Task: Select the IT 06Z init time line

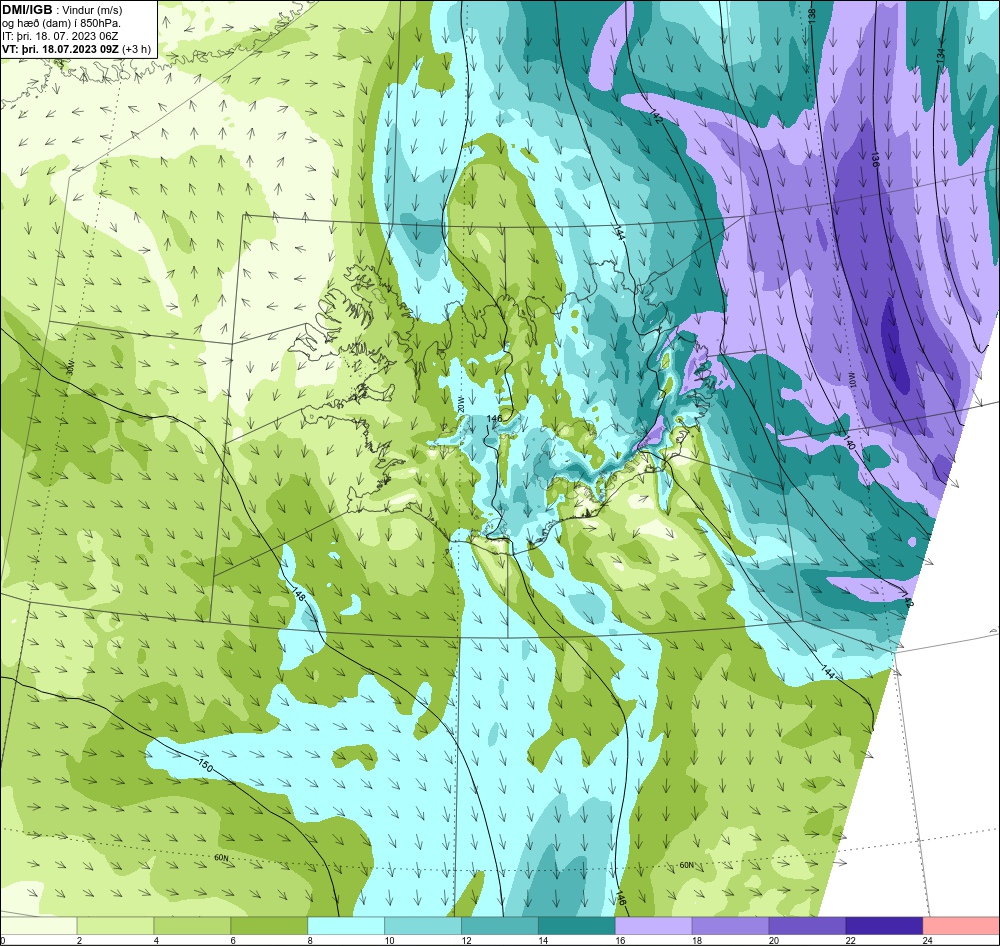Action: (62, 36)
